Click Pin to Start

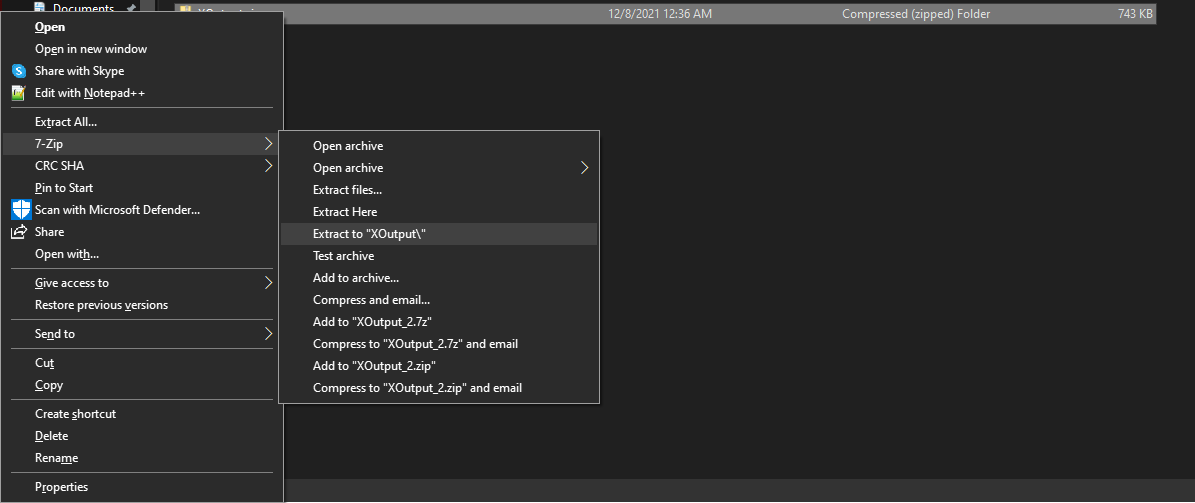pyautogui.click(x=64, y=188)
